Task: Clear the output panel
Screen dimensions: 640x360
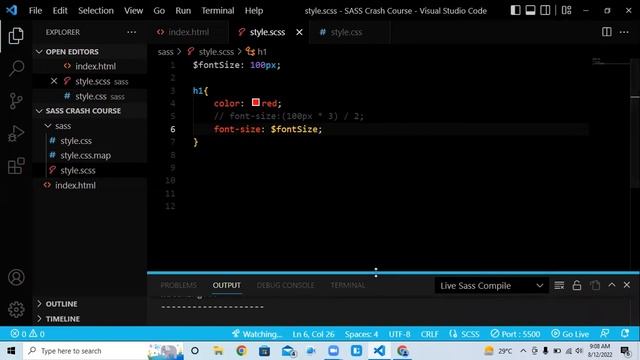Action: 559,285
